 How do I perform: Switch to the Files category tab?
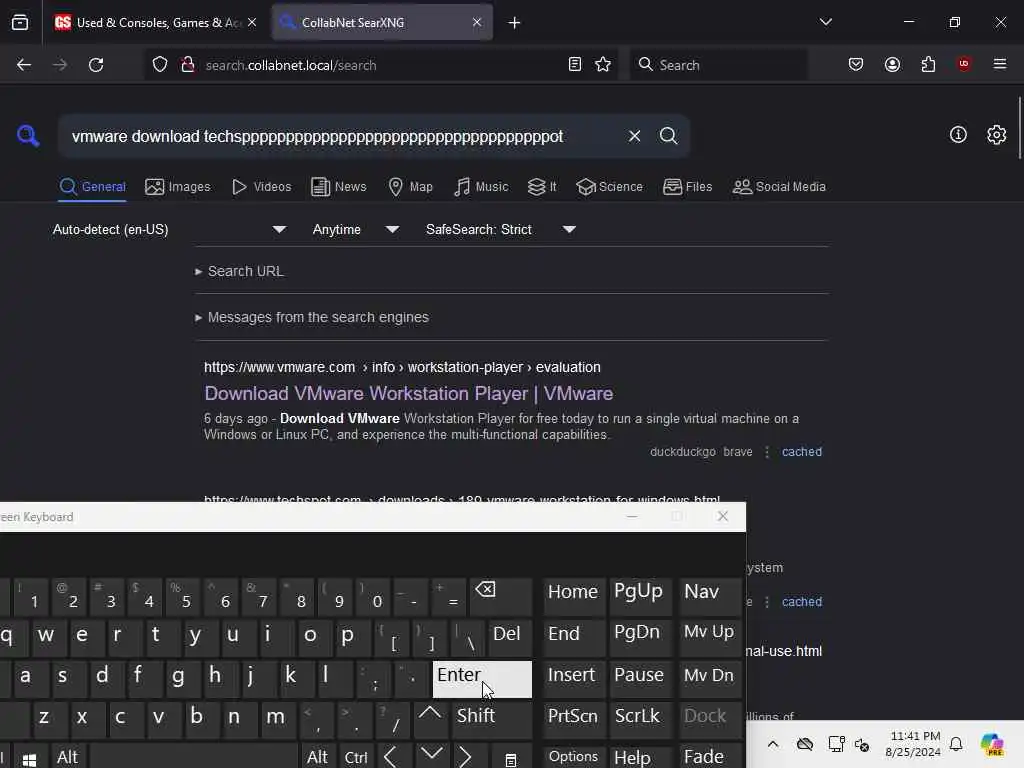(x=688, y=187)
